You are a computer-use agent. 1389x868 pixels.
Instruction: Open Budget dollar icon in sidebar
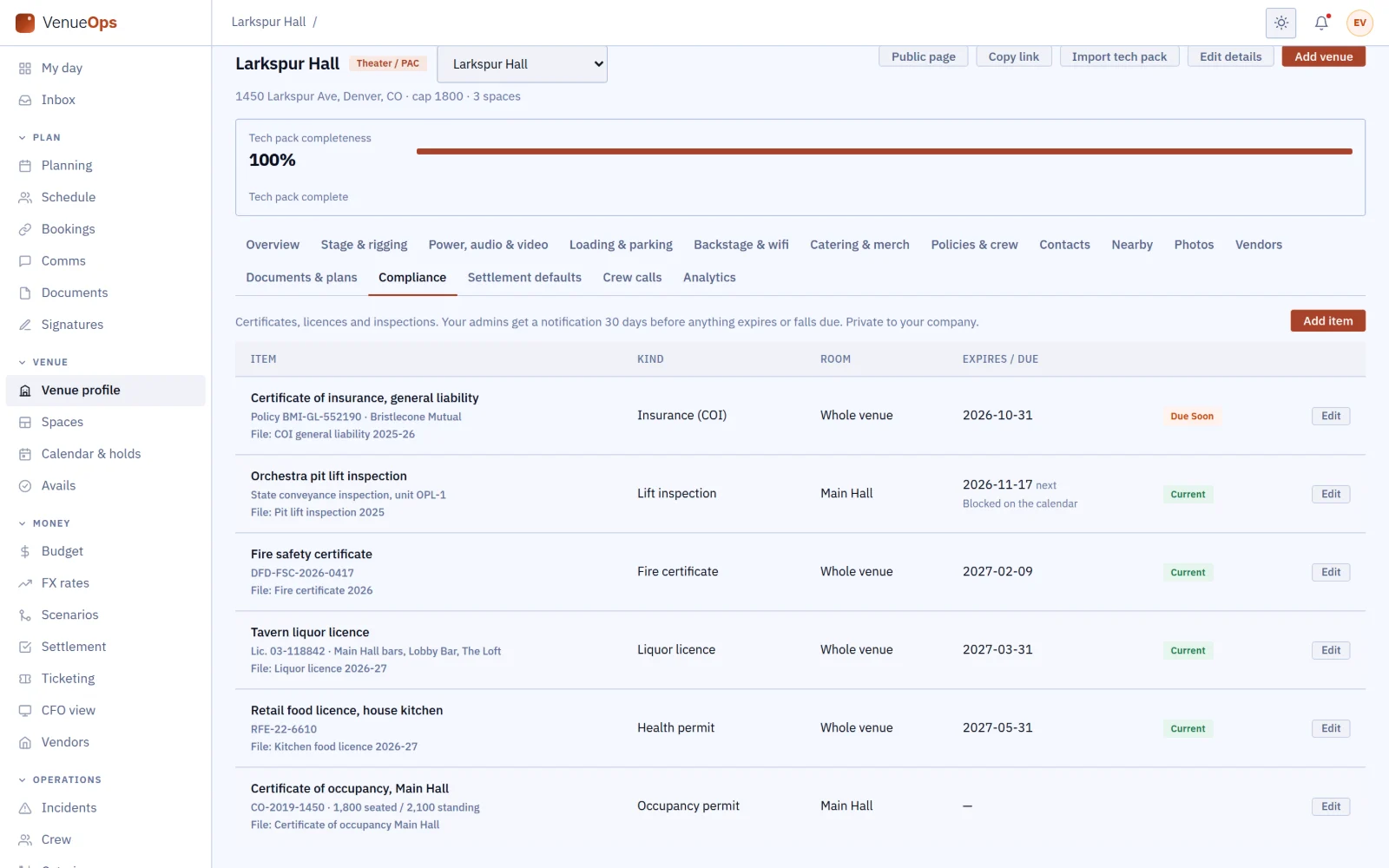(x=25, y=551)
